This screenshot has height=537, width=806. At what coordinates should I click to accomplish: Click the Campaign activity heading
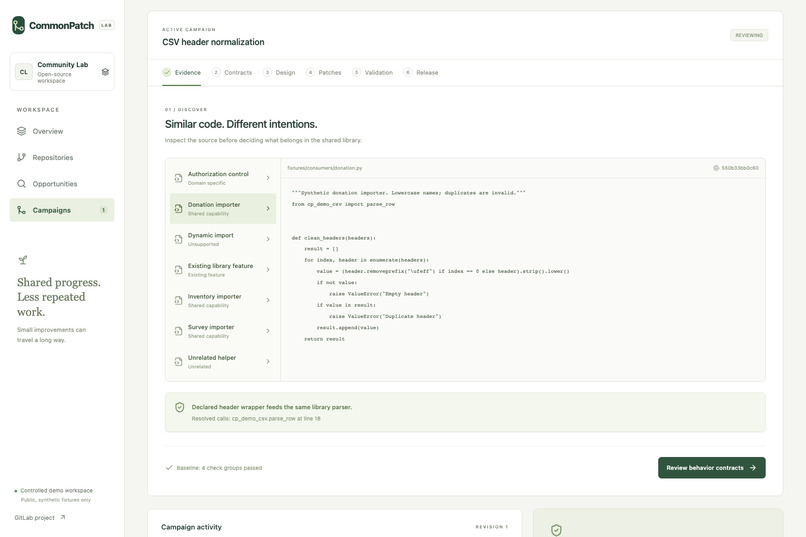click(x=191, y=527)
